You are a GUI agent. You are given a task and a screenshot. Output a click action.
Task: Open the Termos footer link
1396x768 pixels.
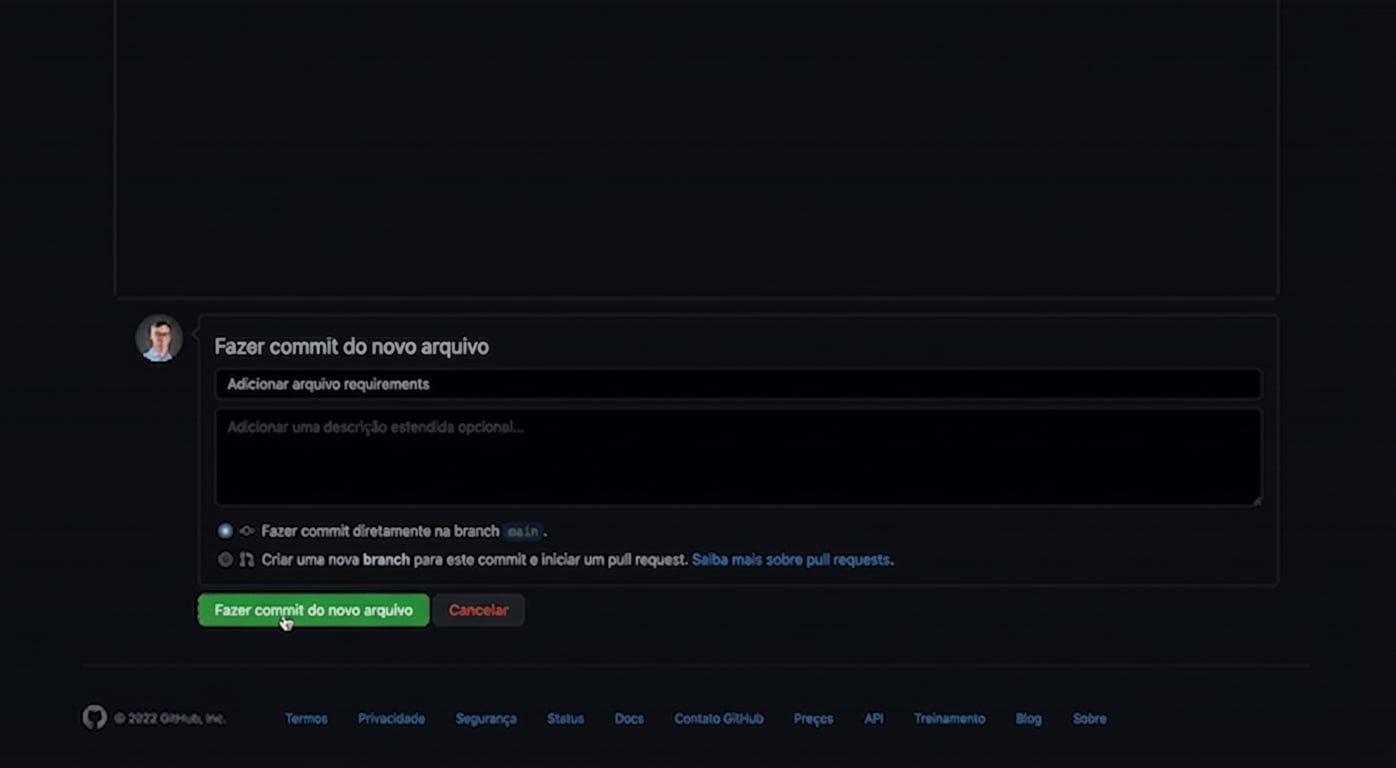pos(306,719)
